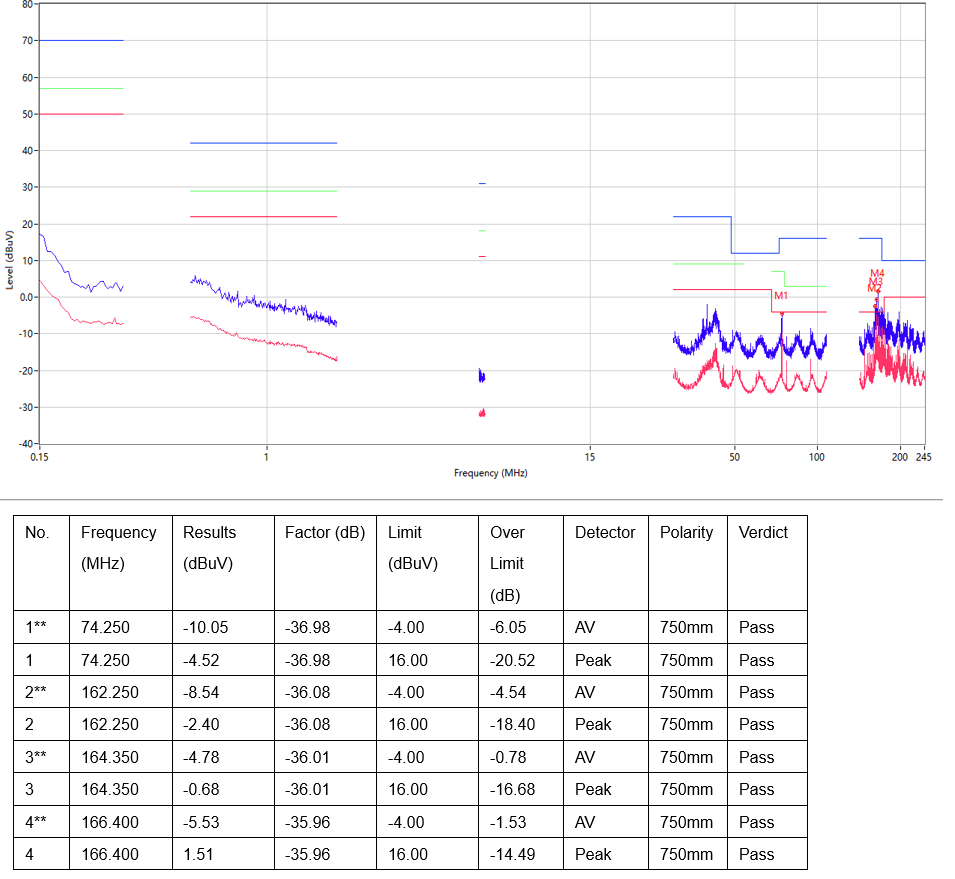
Task: Click the results value -5.53
Action: pos(202,822)
